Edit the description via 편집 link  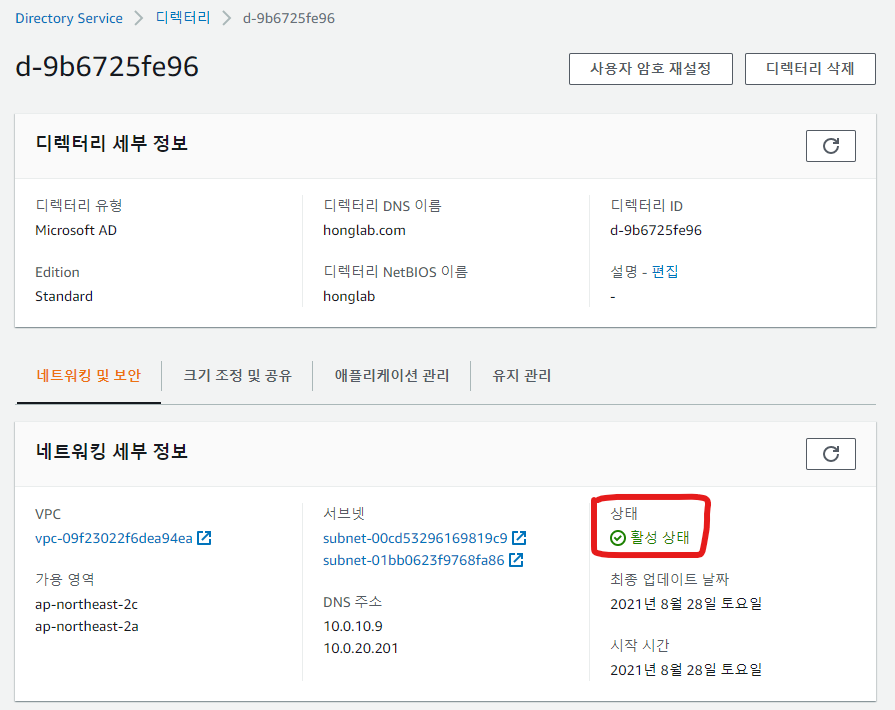point(665,271)
